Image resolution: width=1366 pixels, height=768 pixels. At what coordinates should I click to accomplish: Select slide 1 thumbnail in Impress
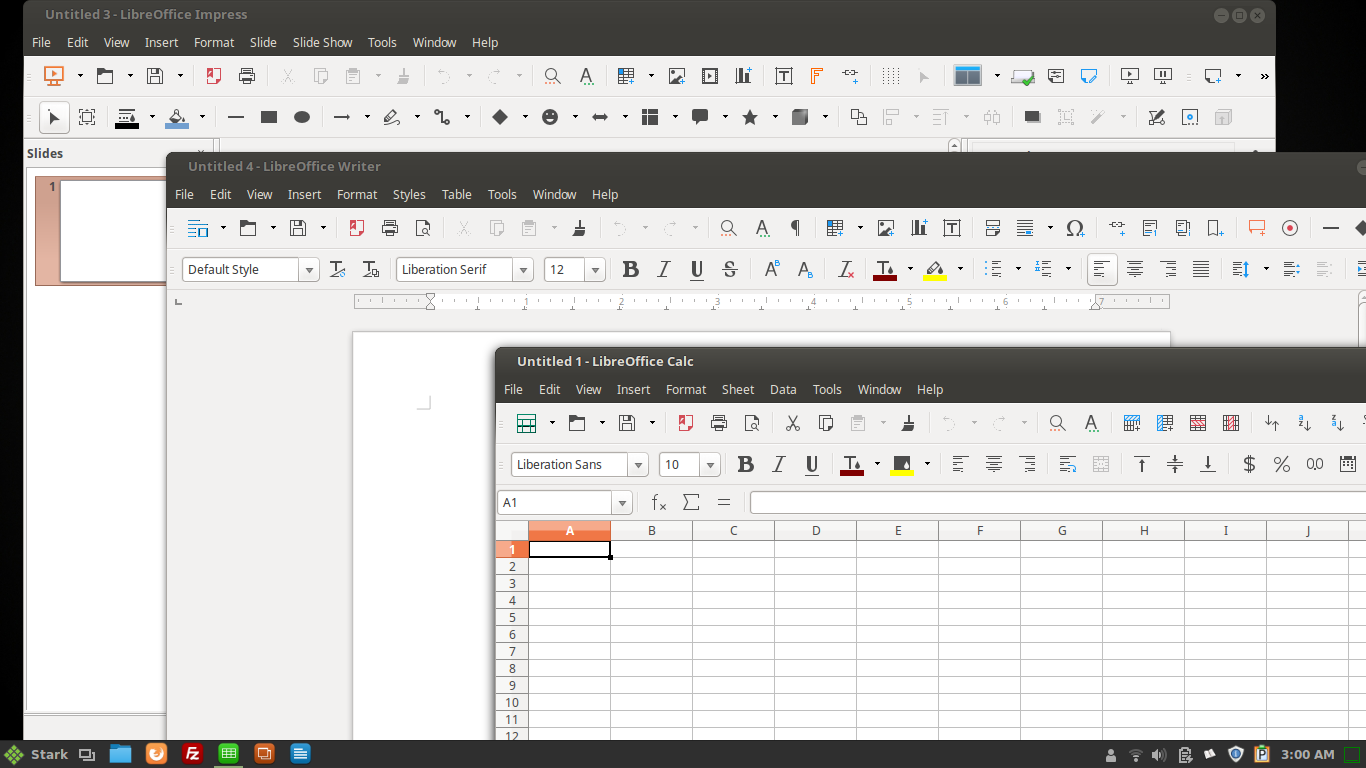click(x=112, y=231)
